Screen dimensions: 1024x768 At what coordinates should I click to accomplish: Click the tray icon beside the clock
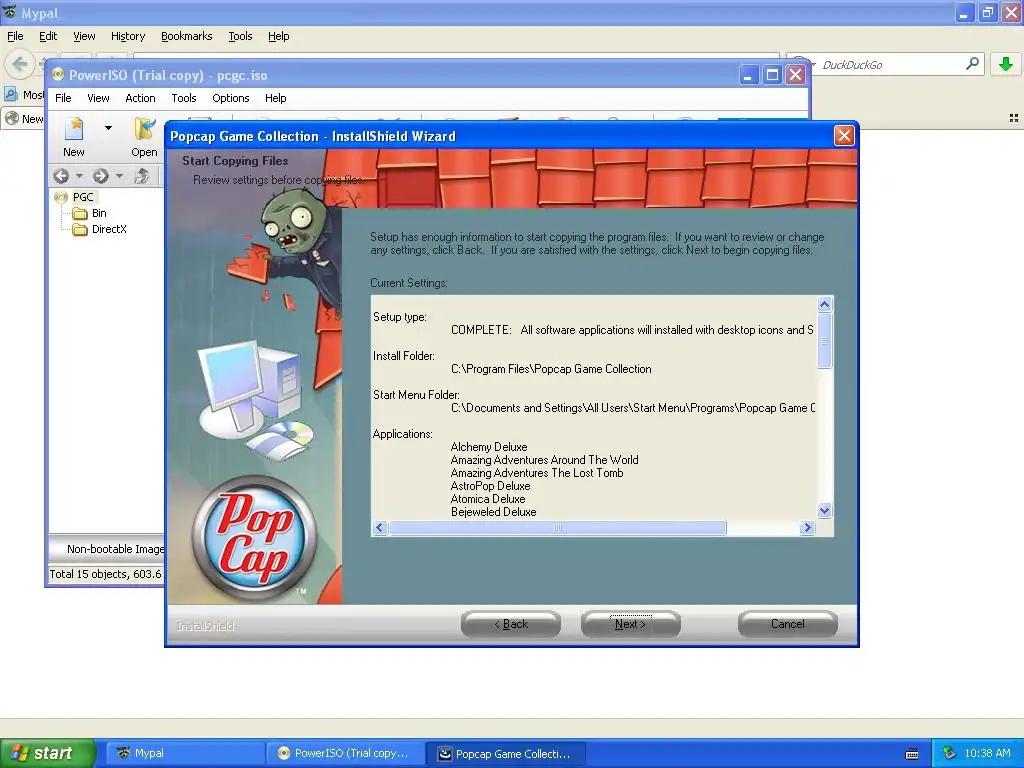[950, 753]
